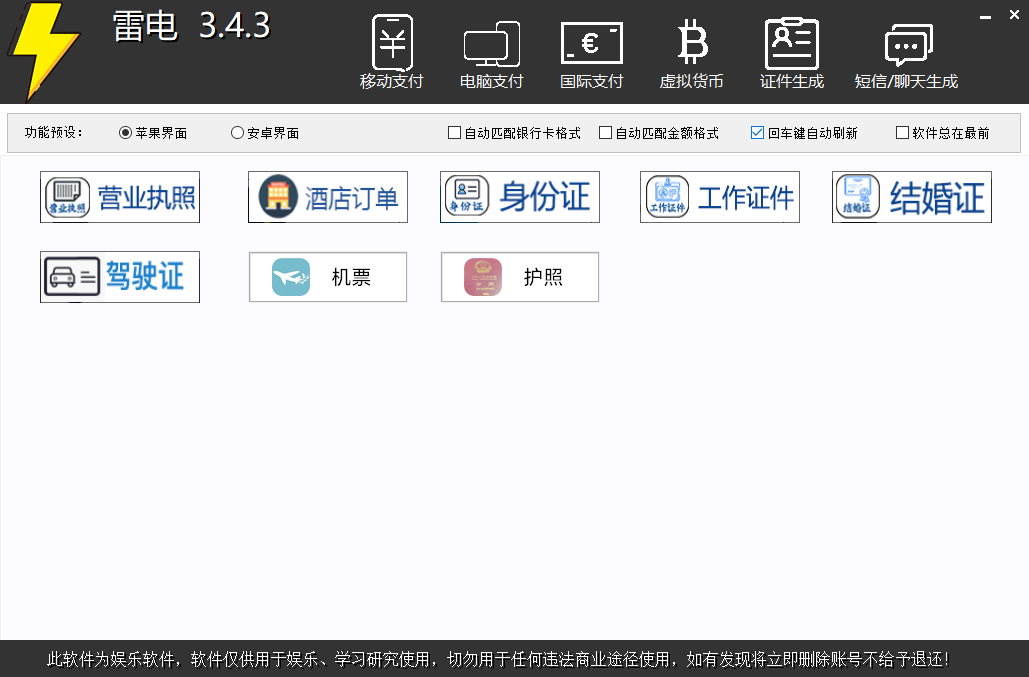Open the 结婚证 tile

click(912, 197)
